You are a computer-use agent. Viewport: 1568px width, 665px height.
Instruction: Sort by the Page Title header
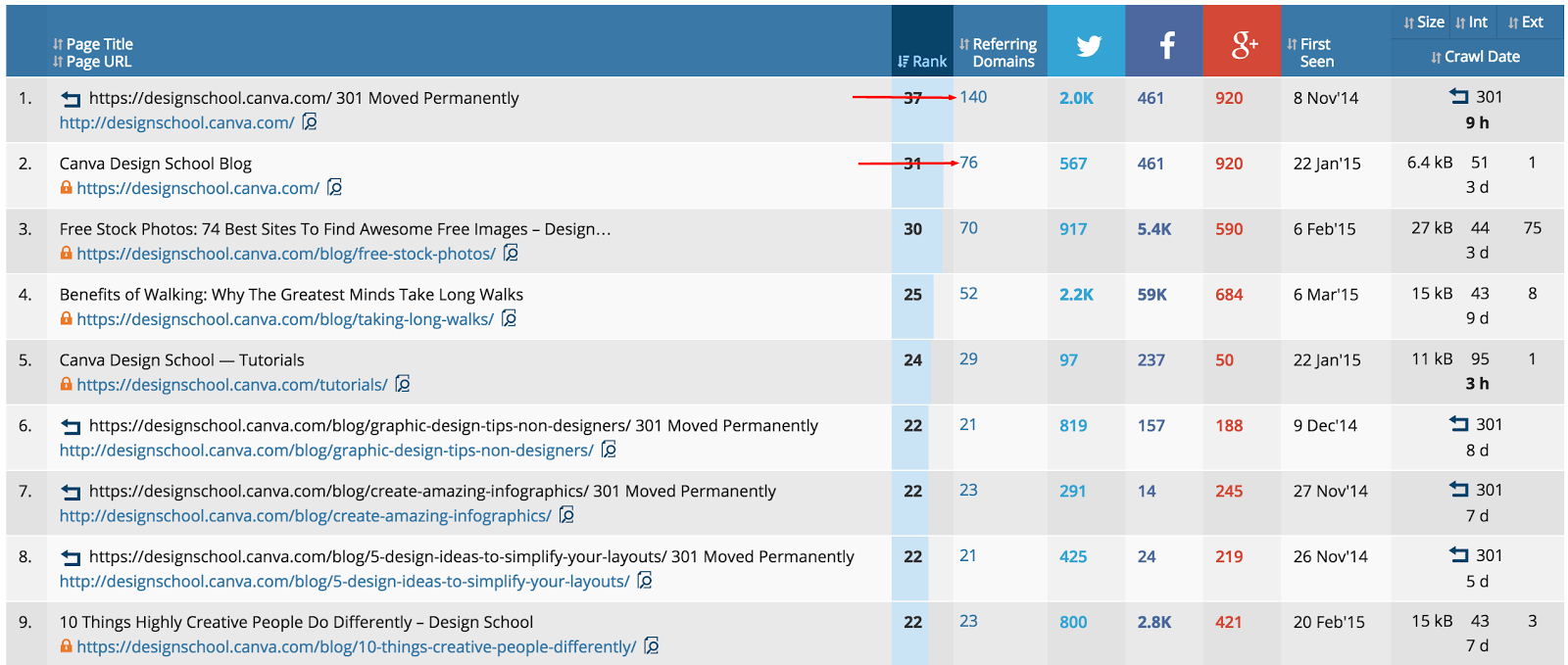(93, 43)
